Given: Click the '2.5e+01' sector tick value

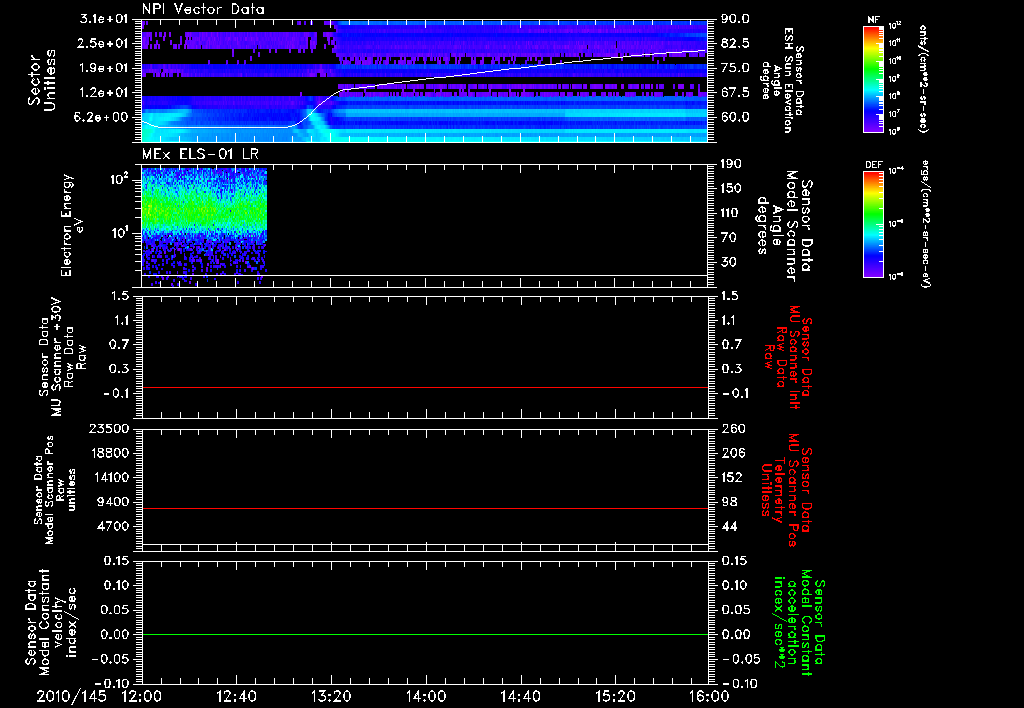Looking at the screenshot, I should tap(104, 43).
